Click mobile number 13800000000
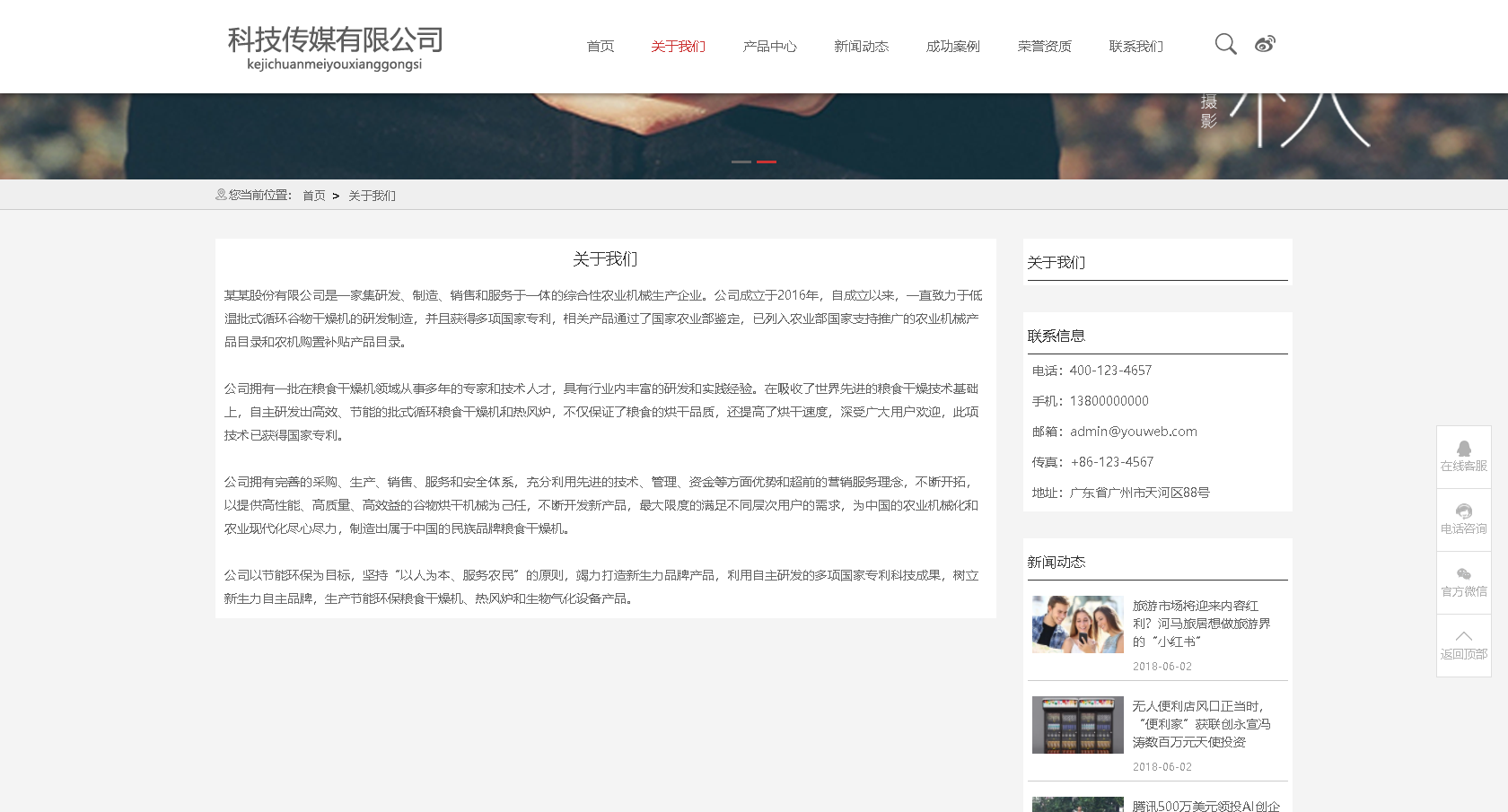Image resolution: width=1508 pixels, height=812 pixels. click(1109, 401)
